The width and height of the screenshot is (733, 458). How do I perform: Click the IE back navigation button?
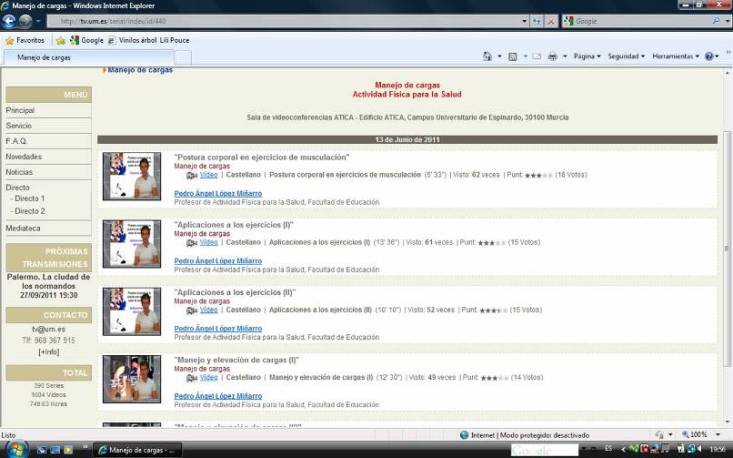[x=11, y=21]
